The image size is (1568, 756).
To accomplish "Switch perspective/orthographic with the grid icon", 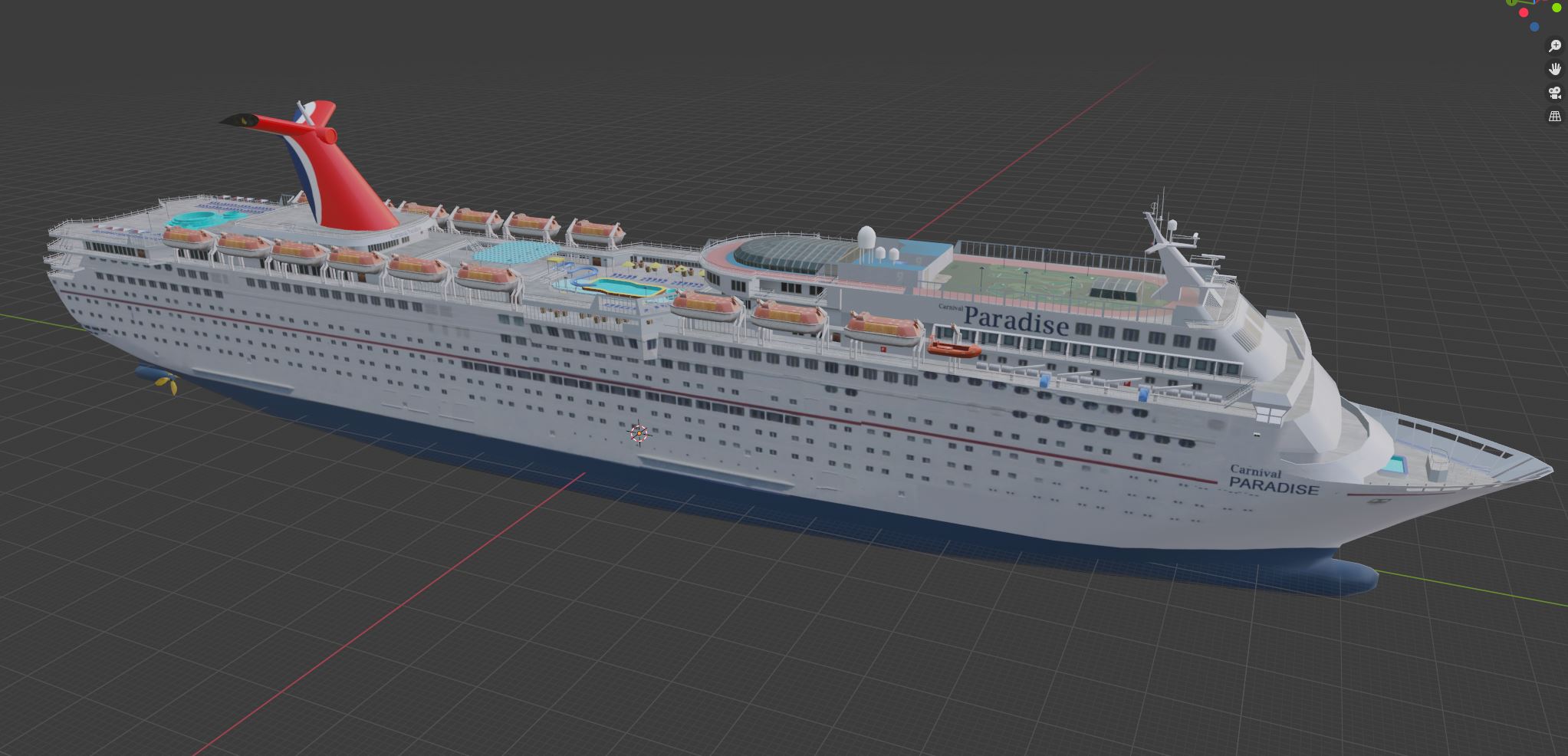I will 1555,117.
